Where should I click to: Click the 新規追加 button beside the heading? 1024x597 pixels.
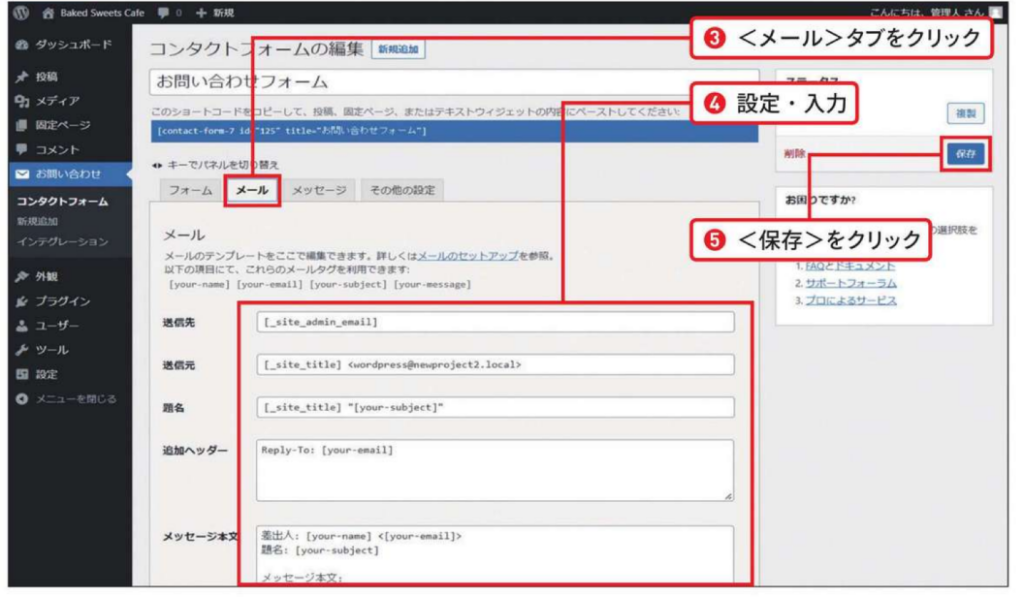click(x=398, y=49)
